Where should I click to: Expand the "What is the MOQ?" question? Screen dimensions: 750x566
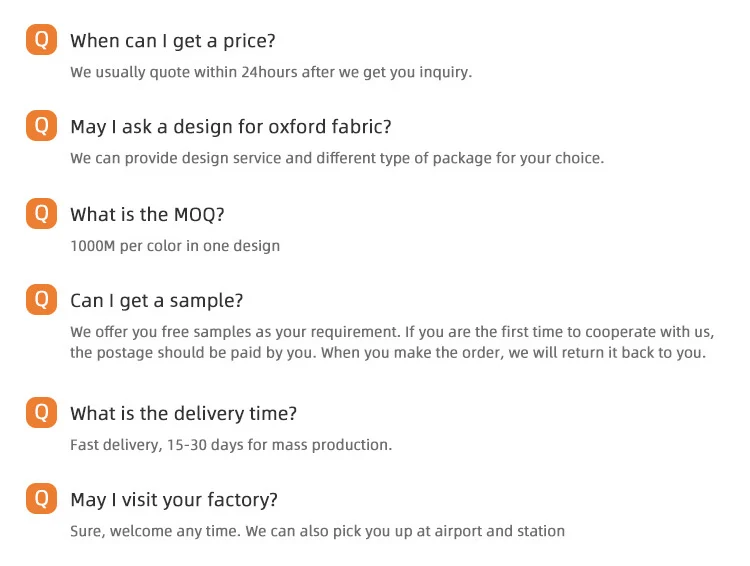149,214
